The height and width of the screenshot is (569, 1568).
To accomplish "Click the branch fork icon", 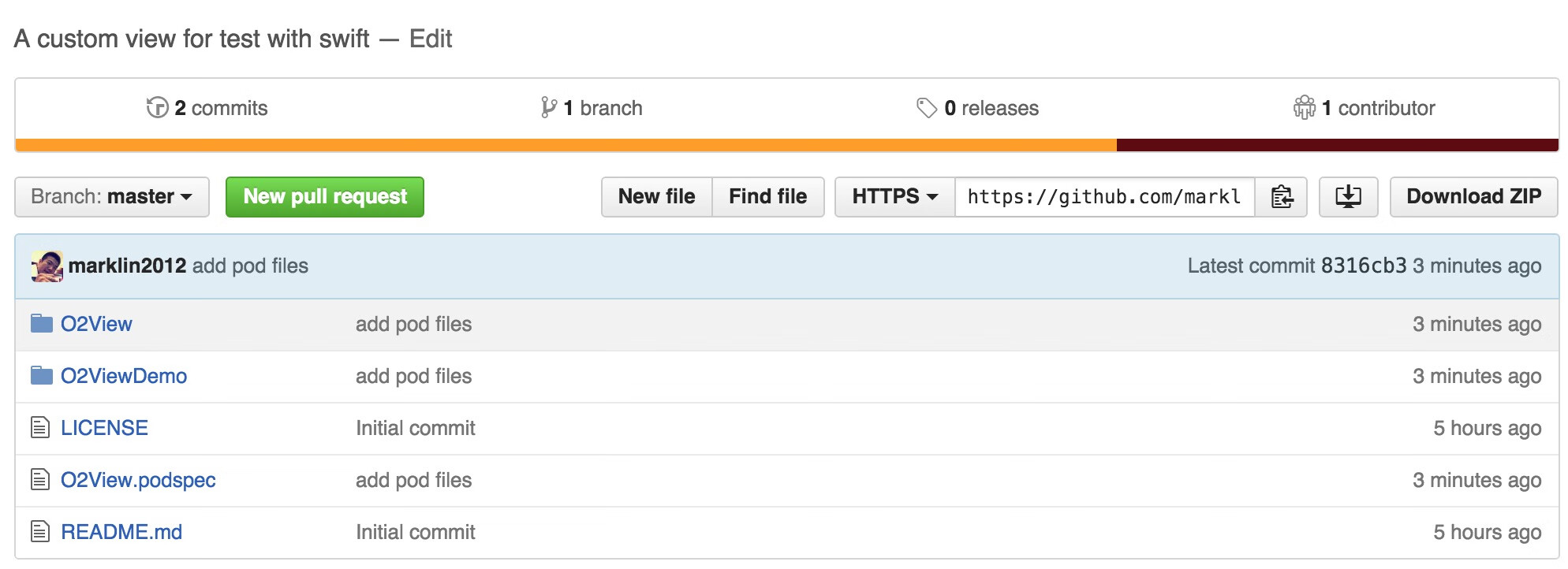I will tap(548, 107).
